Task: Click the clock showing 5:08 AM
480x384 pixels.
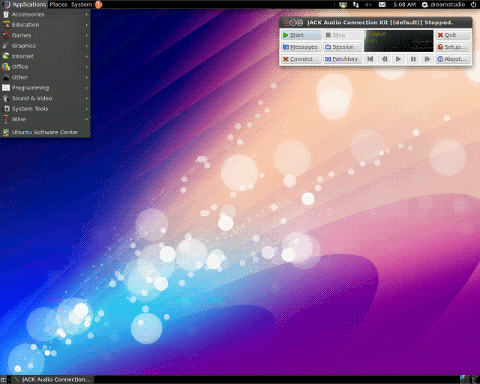Action: tap(404, 4)
